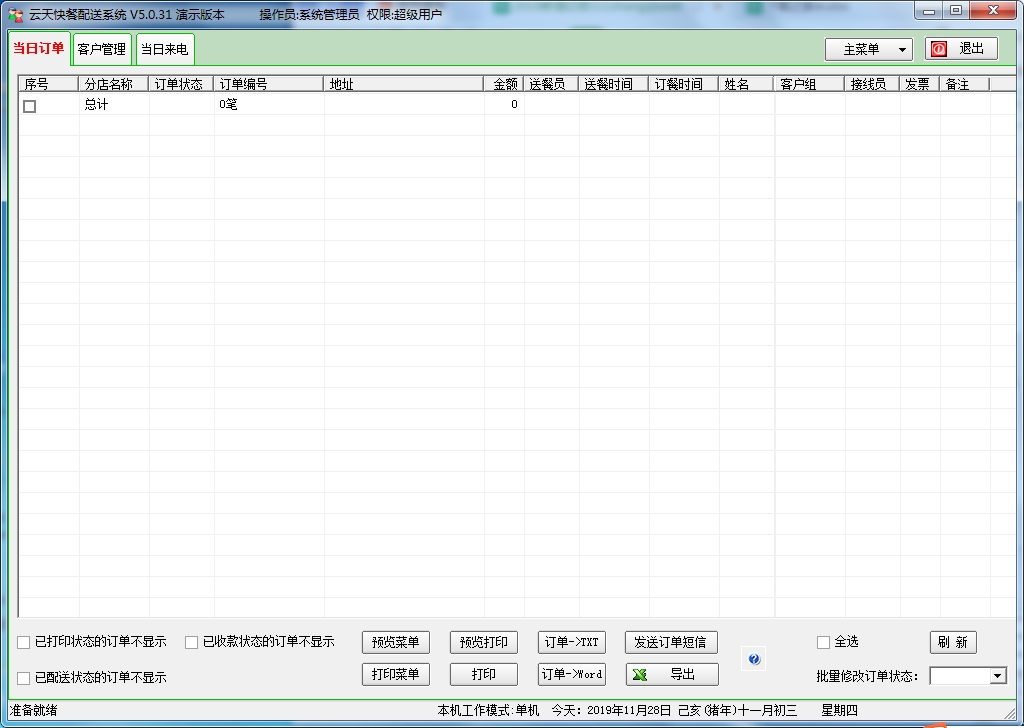Toggle 已打印状态的订单不显示 checkbox
1024x728 pixels.
(24, 642)
